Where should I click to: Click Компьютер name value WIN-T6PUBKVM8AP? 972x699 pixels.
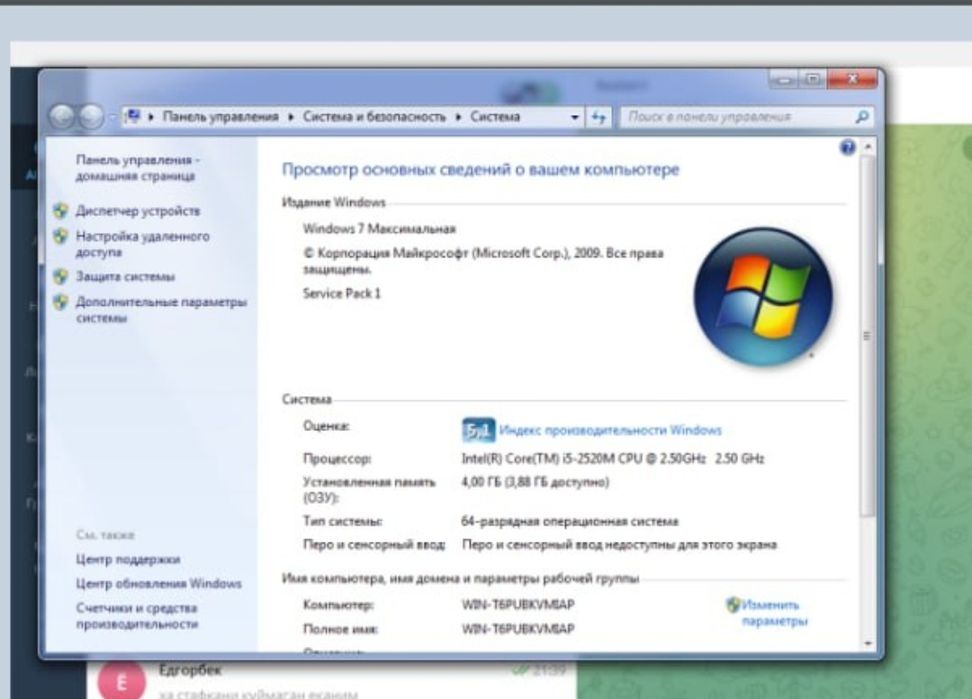tap(518, 604)
